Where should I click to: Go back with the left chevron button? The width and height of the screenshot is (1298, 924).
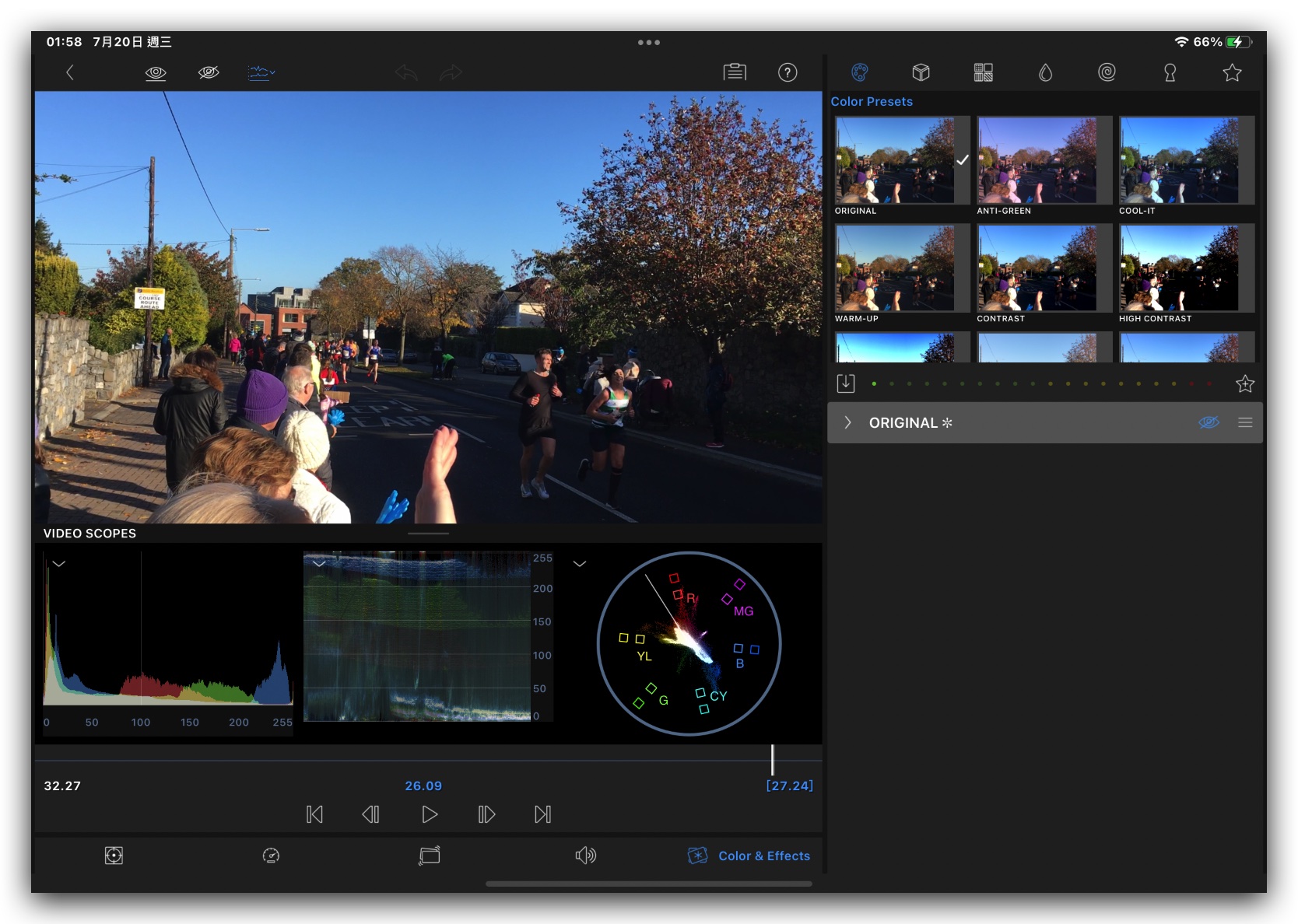click(x=70, y=72)
